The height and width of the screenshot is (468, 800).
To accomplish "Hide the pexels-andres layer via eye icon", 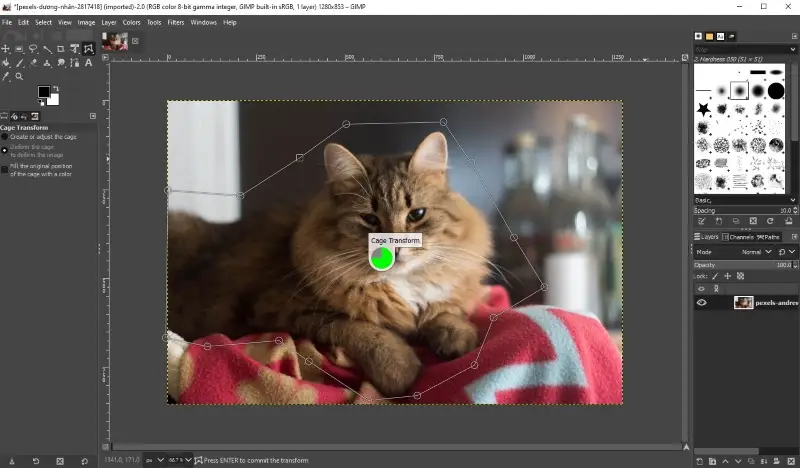I will (701, 302).
